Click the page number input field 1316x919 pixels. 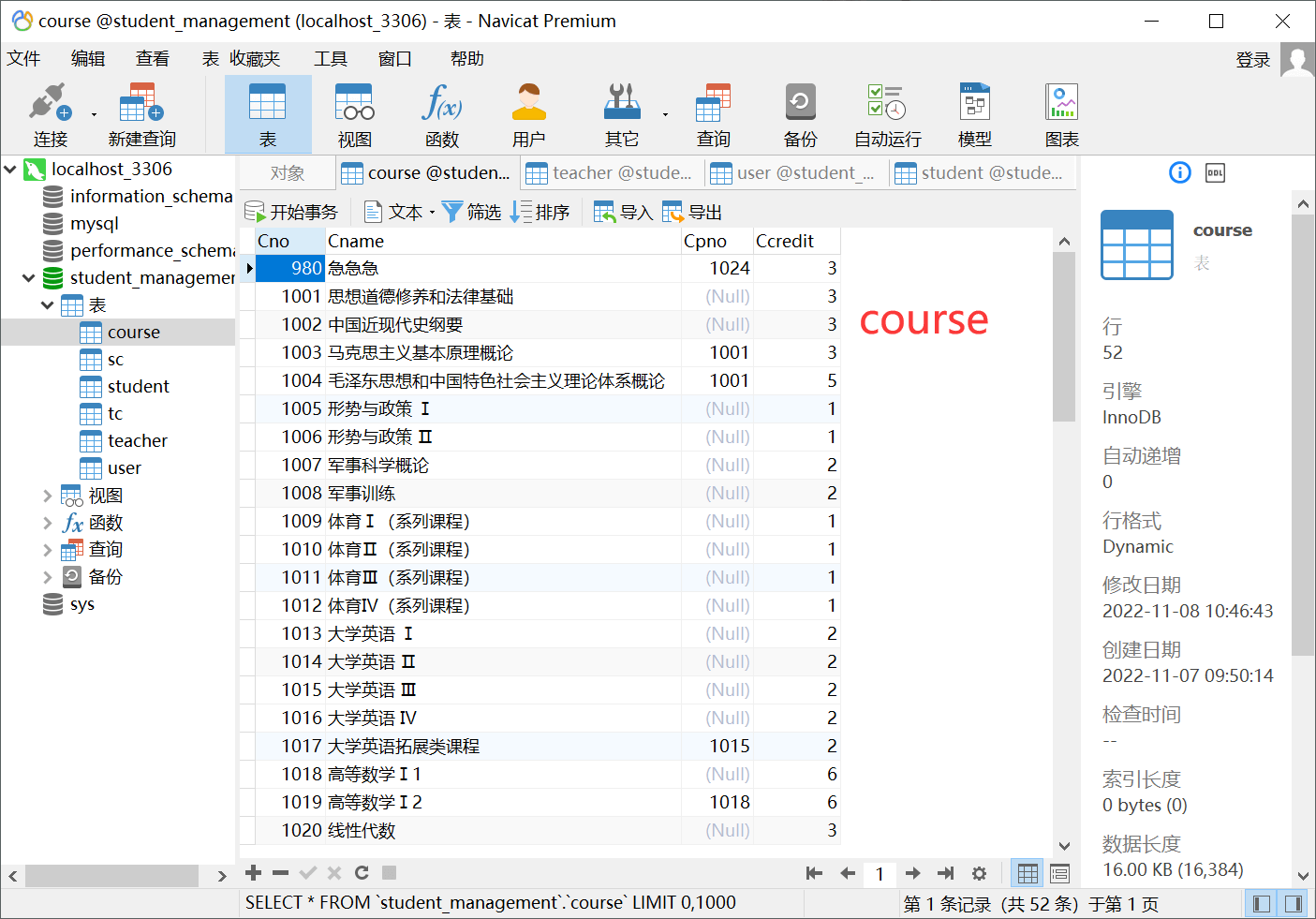pyautogui.click(x=880, y=873)
